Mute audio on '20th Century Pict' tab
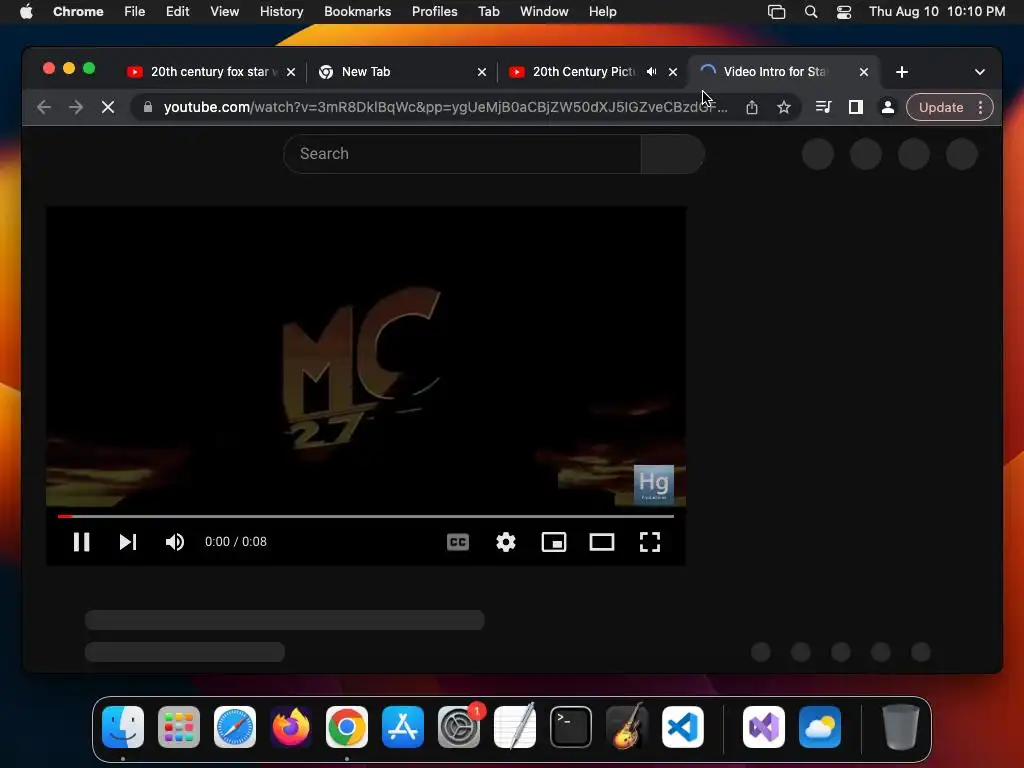This screenshot has width=1024, height=768. tap(651, 72)
